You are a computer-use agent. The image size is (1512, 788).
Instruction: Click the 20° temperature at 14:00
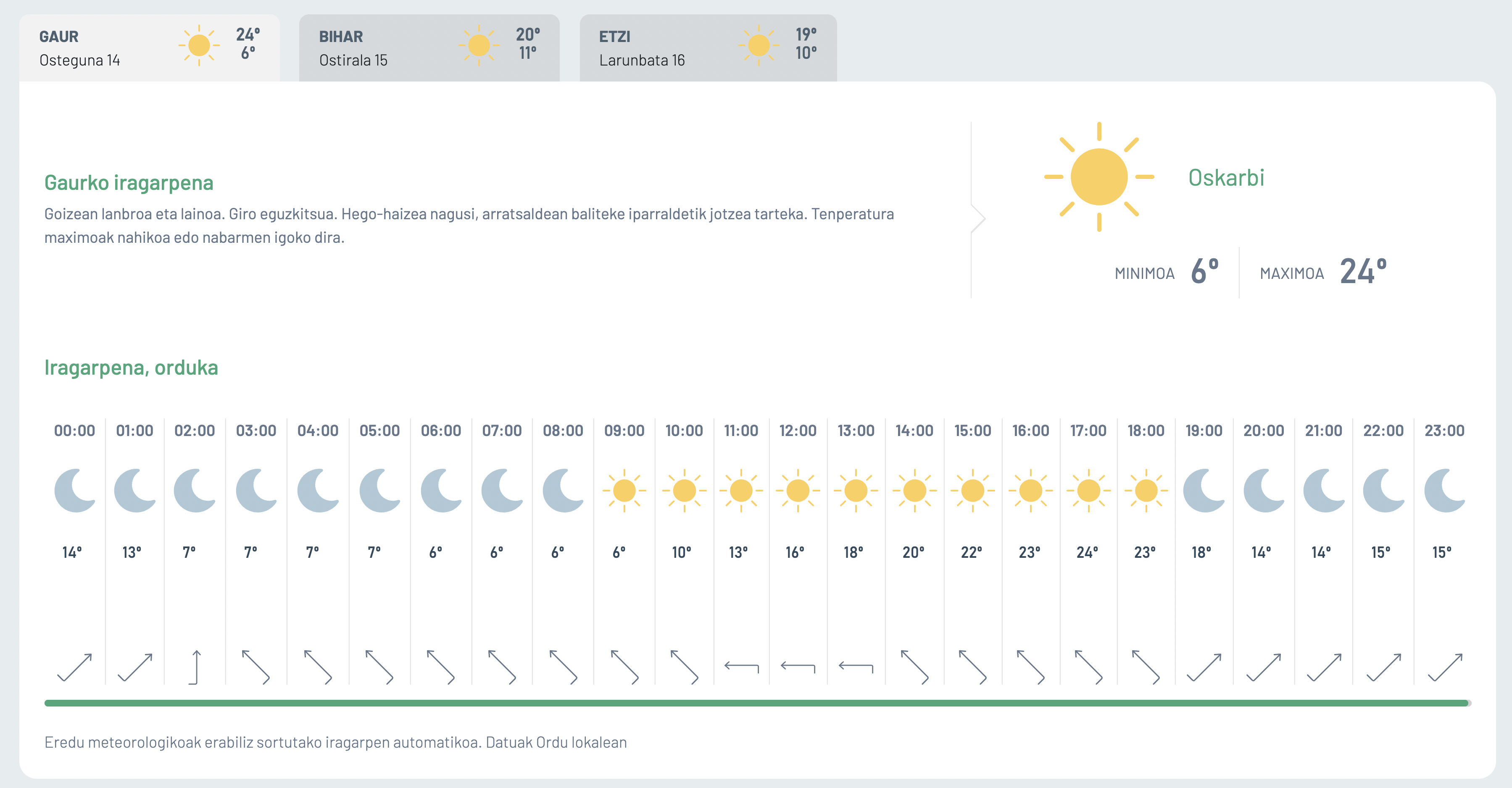click(x=913, y=552)
